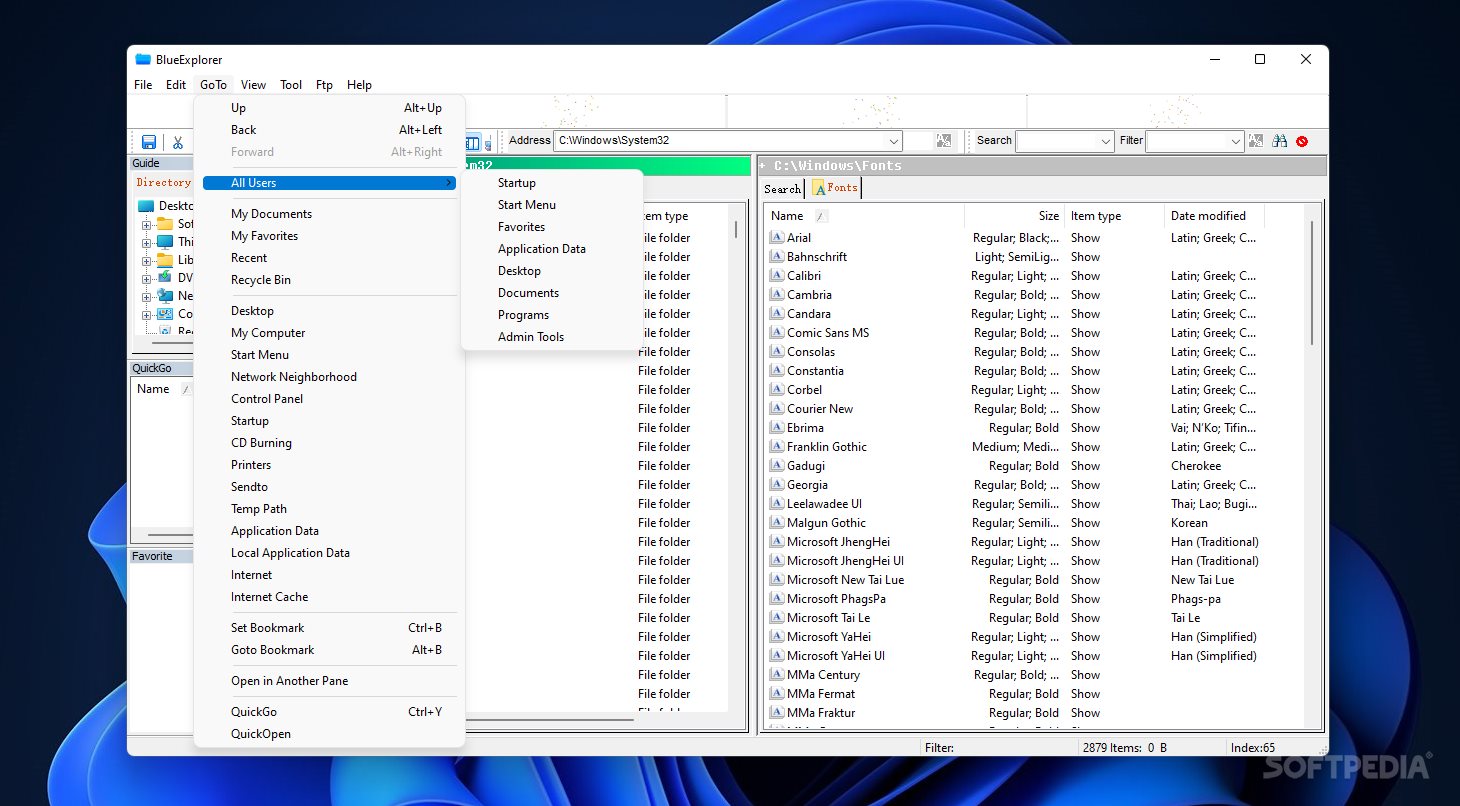This screenshot has height=806, width=1460.
Task: Click the font icon next to Microsoft YaHei UI
Action: 776,656
